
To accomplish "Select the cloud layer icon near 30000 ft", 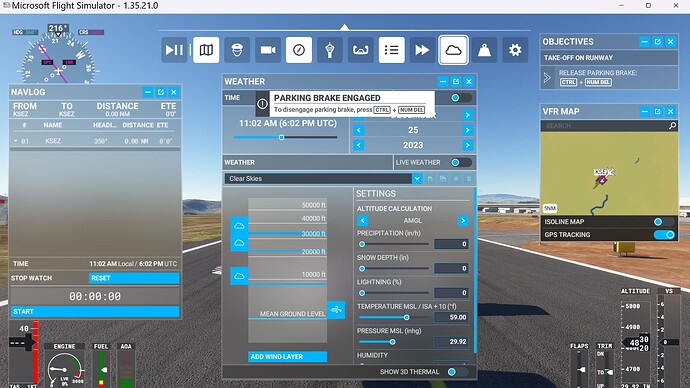I will point(239,226).
